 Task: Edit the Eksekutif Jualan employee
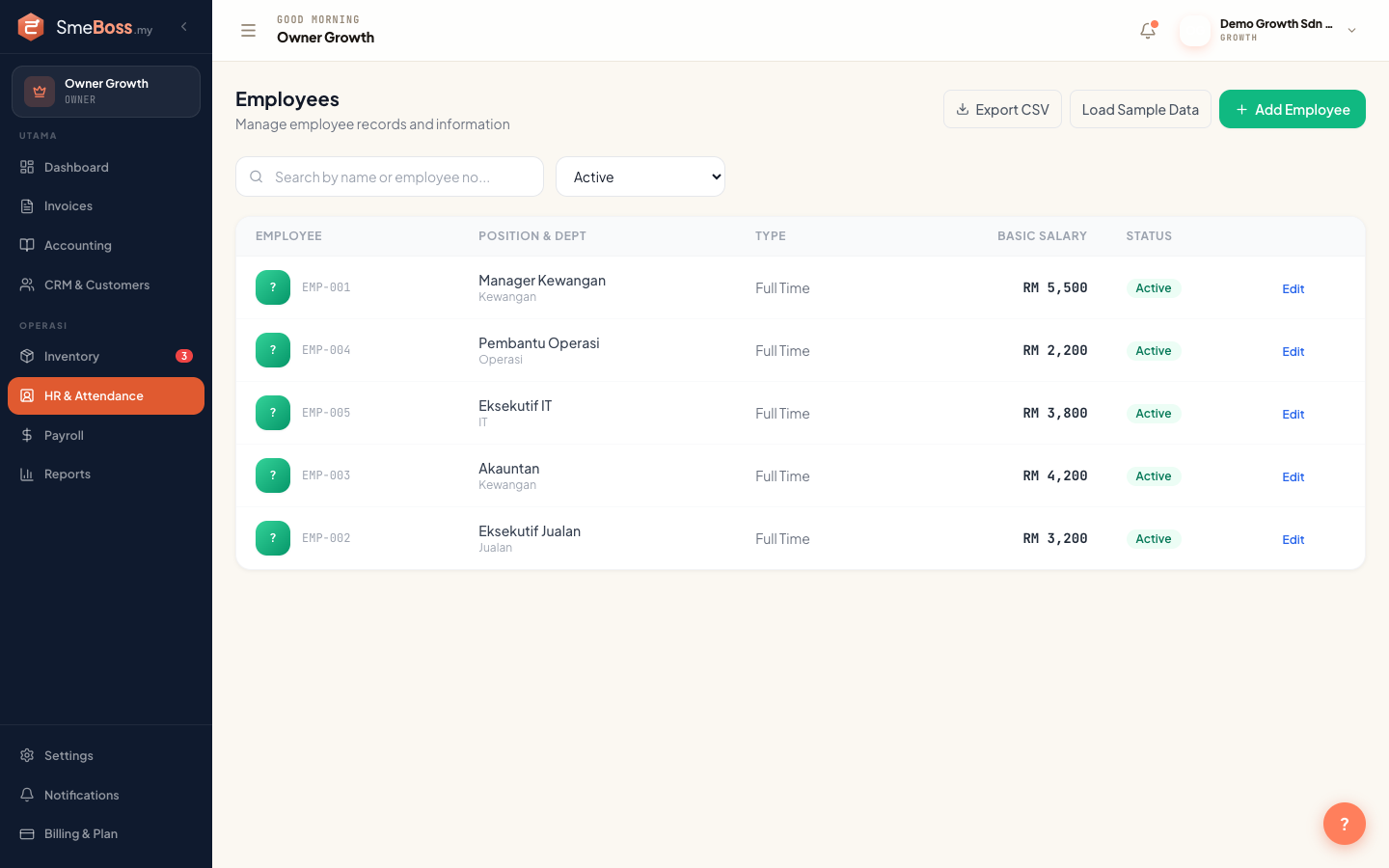[1293, 539]
